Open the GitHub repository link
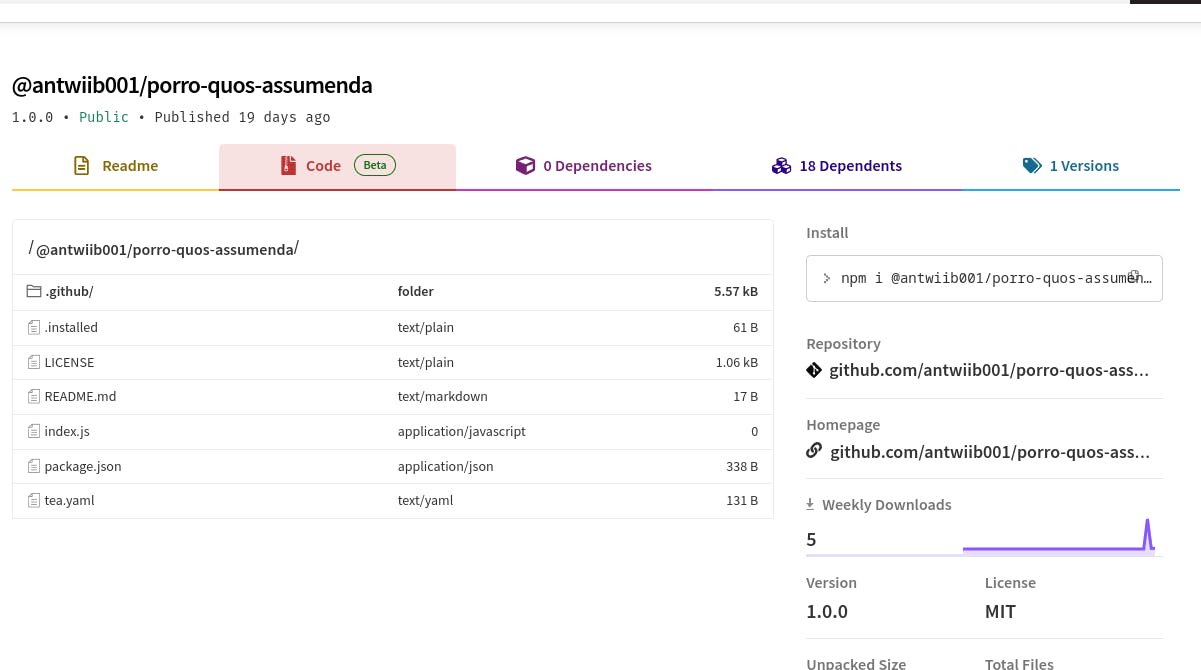Image resolution: width=1201 pixels, height=670 pixels. coord(989,371)
